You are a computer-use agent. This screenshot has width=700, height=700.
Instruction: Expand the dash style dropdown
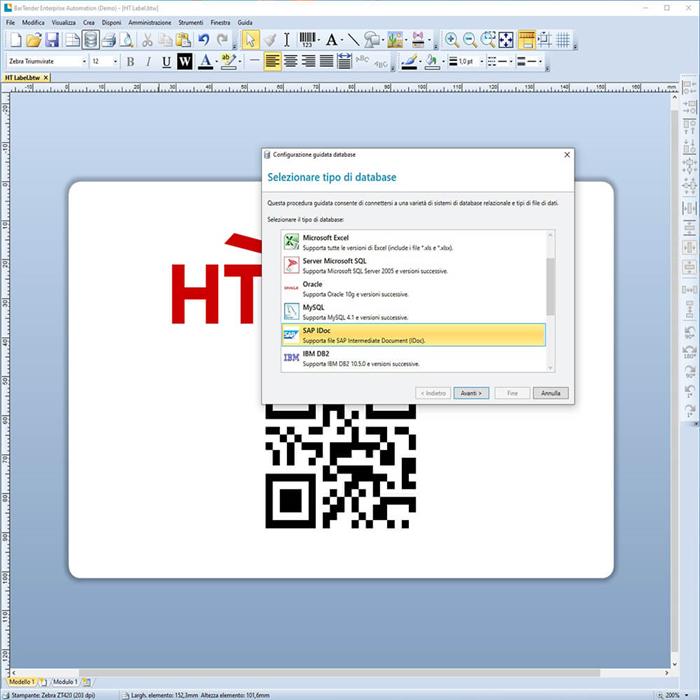511,61
